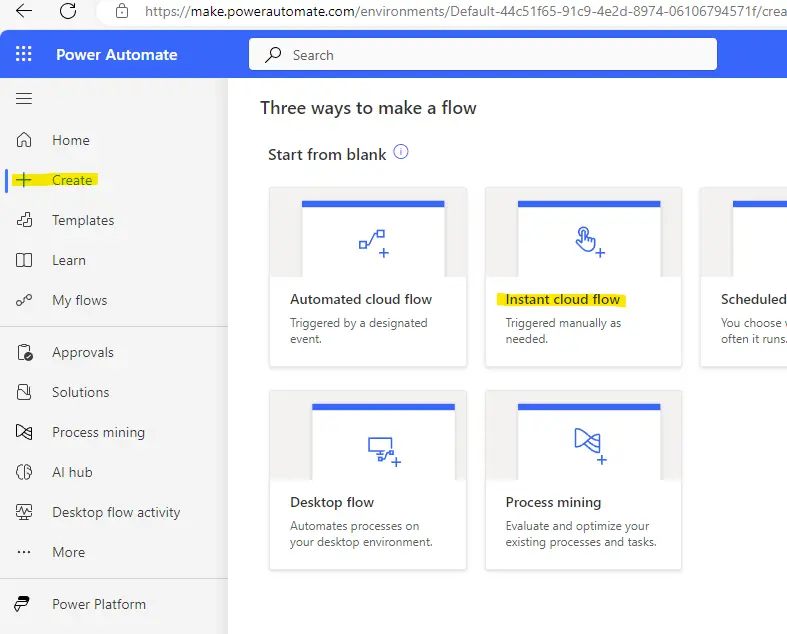Click the info icon beside Start from blank
Viewport: 787px width, 634px height.
coord(401,153)
